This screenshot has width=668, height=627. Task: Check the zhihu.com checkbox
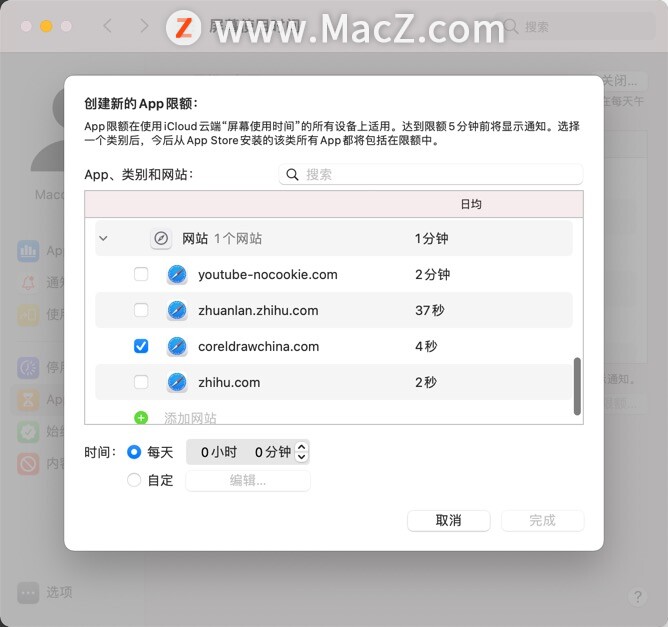(x=141, y=382)
